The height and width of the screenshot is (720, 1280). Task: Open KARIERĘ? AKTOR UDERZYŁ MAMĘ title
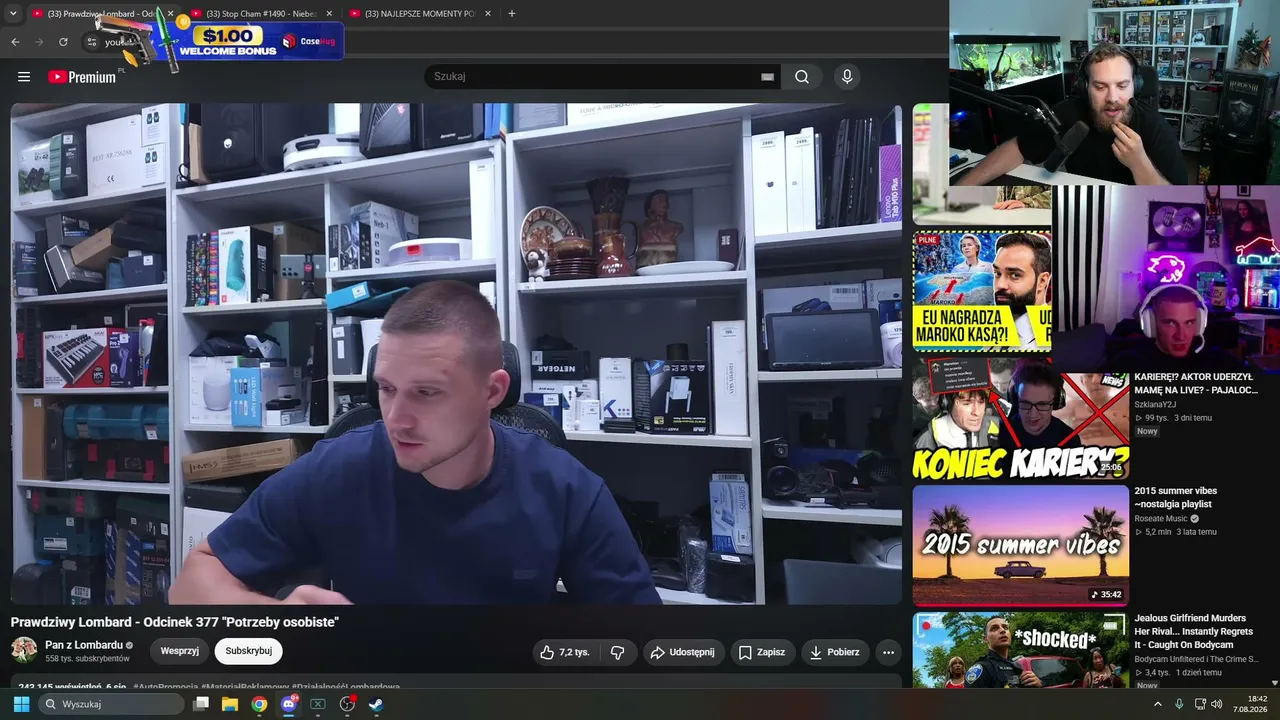click(1196, 384)
